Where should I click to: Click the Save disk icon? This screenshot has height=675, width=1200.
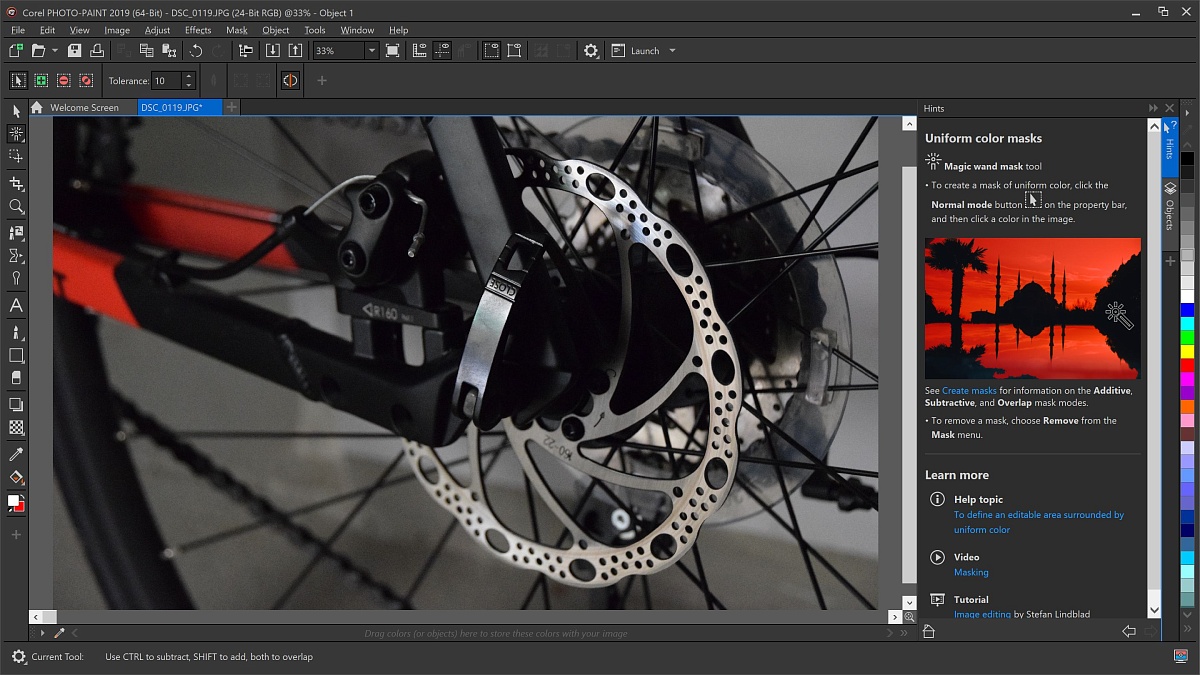(75, 51)
